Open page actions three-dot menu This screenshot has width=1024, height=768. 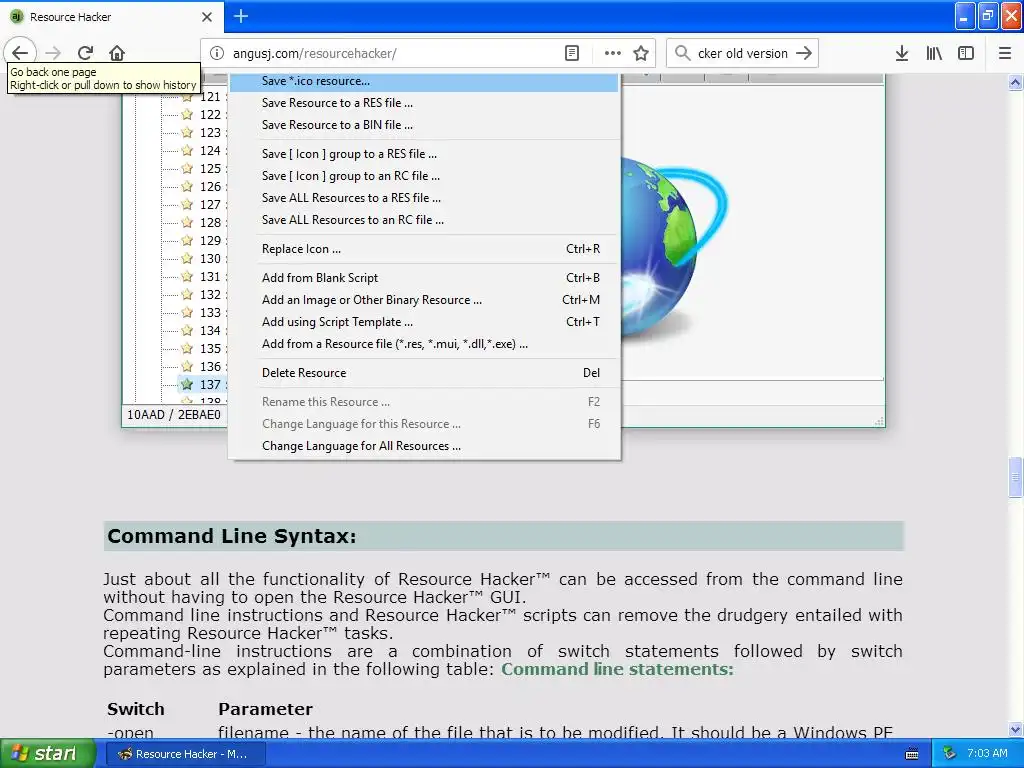pyautogui.click(x=613, y=54)
